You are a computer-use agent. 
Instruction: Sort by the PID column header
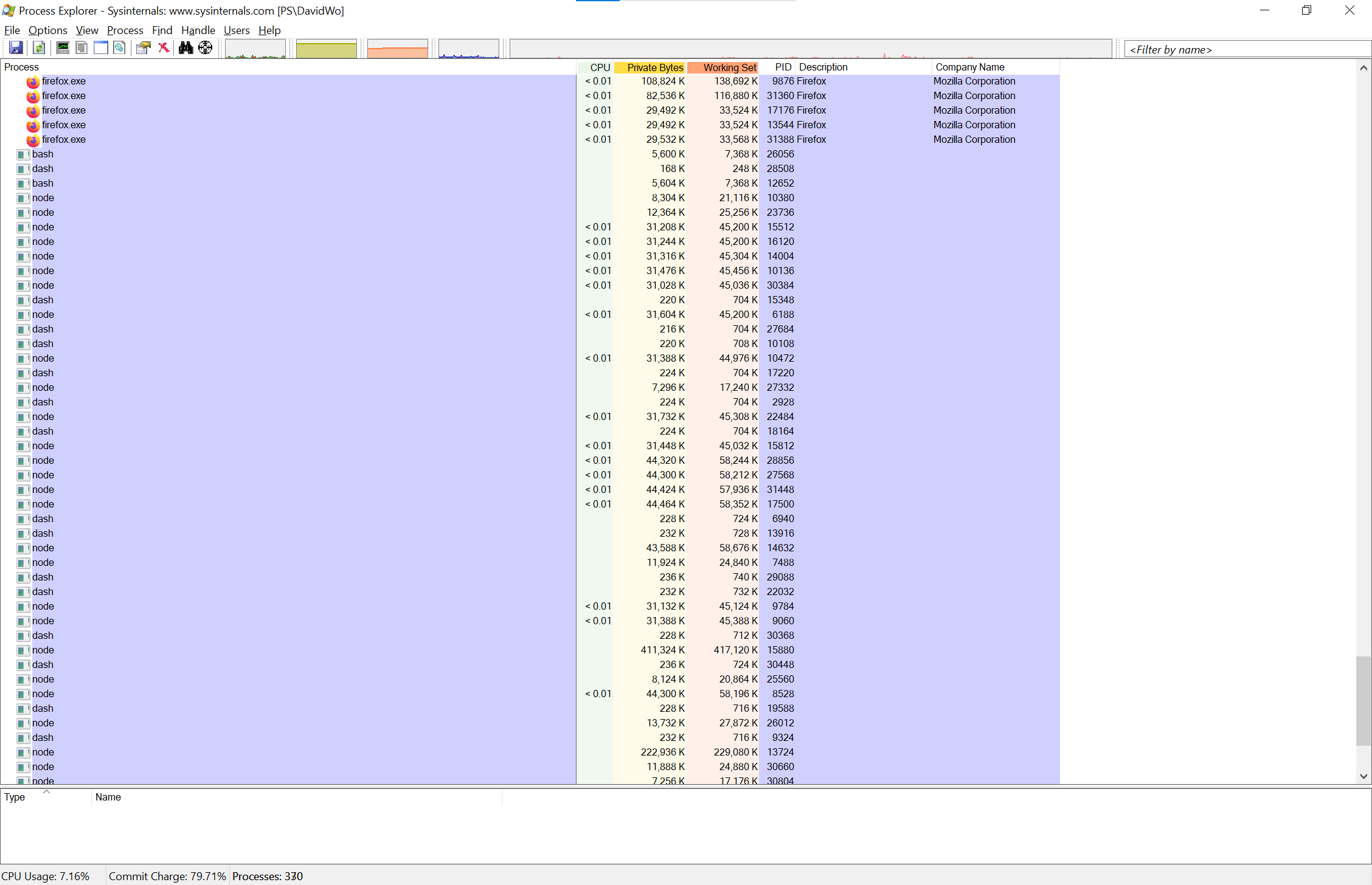point(777,67)
